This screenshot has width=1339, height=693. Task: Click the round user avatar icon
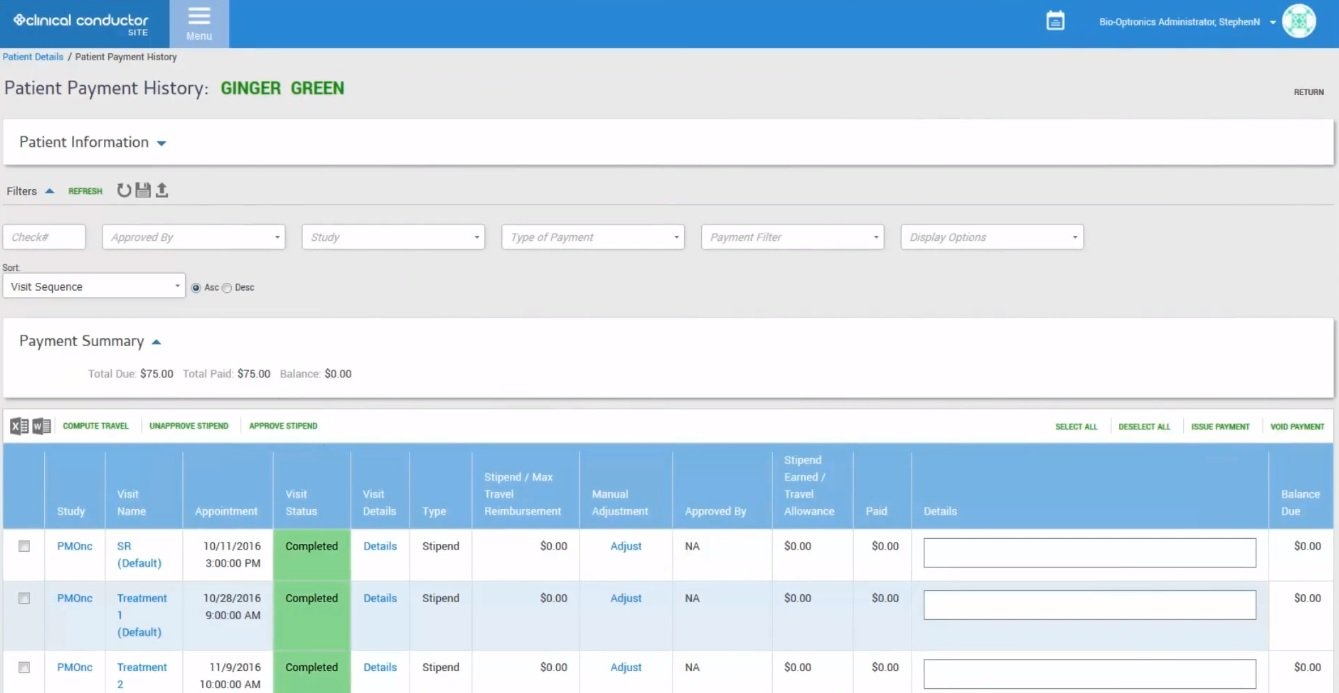click(x=1299, y=22)
